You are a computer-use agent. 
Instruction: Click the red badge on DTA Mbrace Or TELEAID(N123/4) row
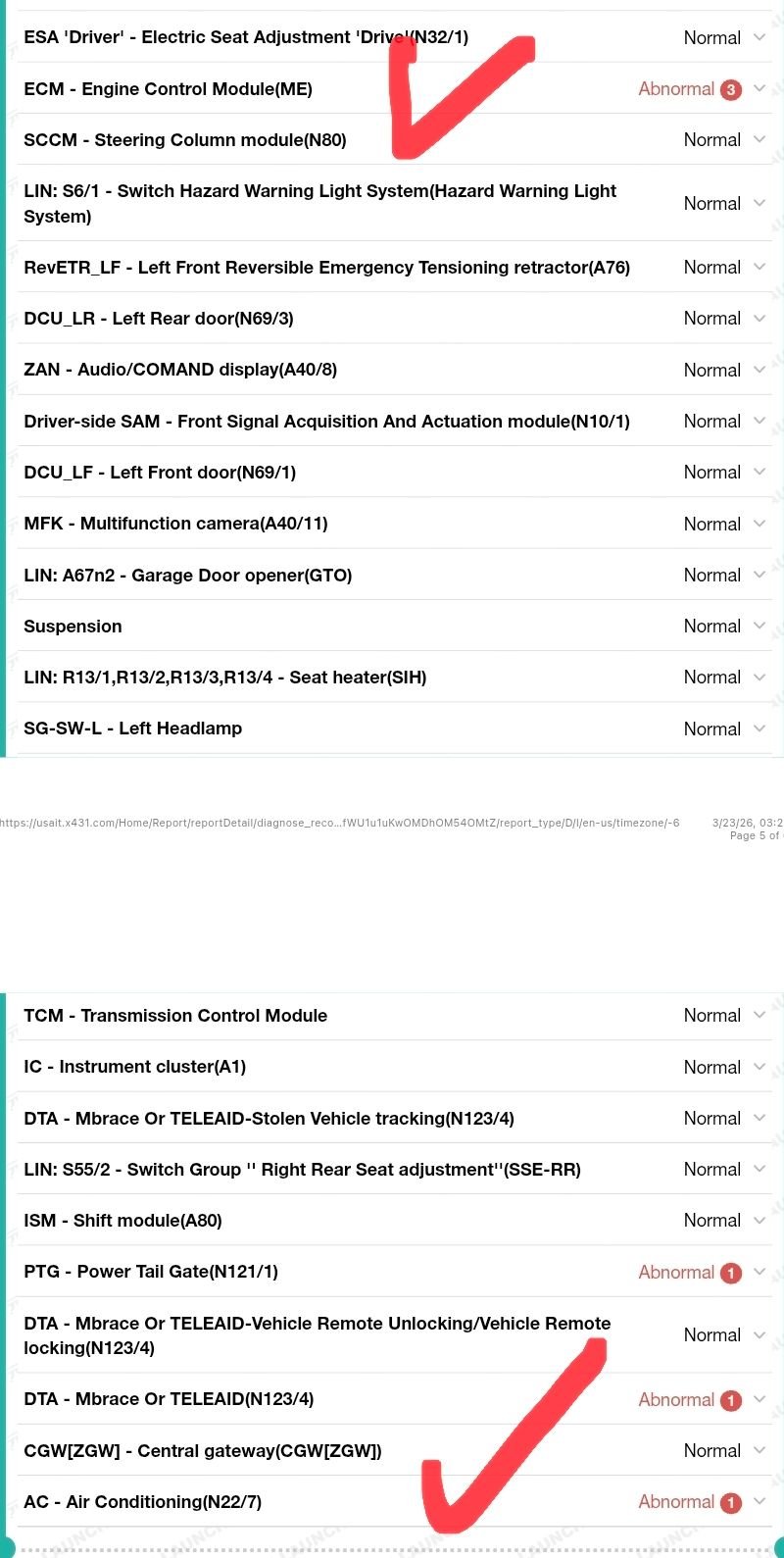tap(730, 1400)
